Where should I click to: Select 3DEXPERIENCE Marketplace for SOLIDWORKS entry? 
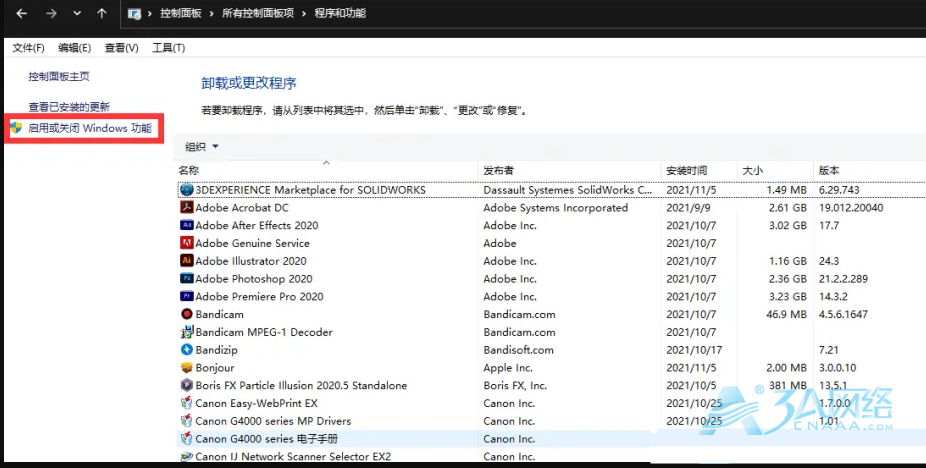311,190
